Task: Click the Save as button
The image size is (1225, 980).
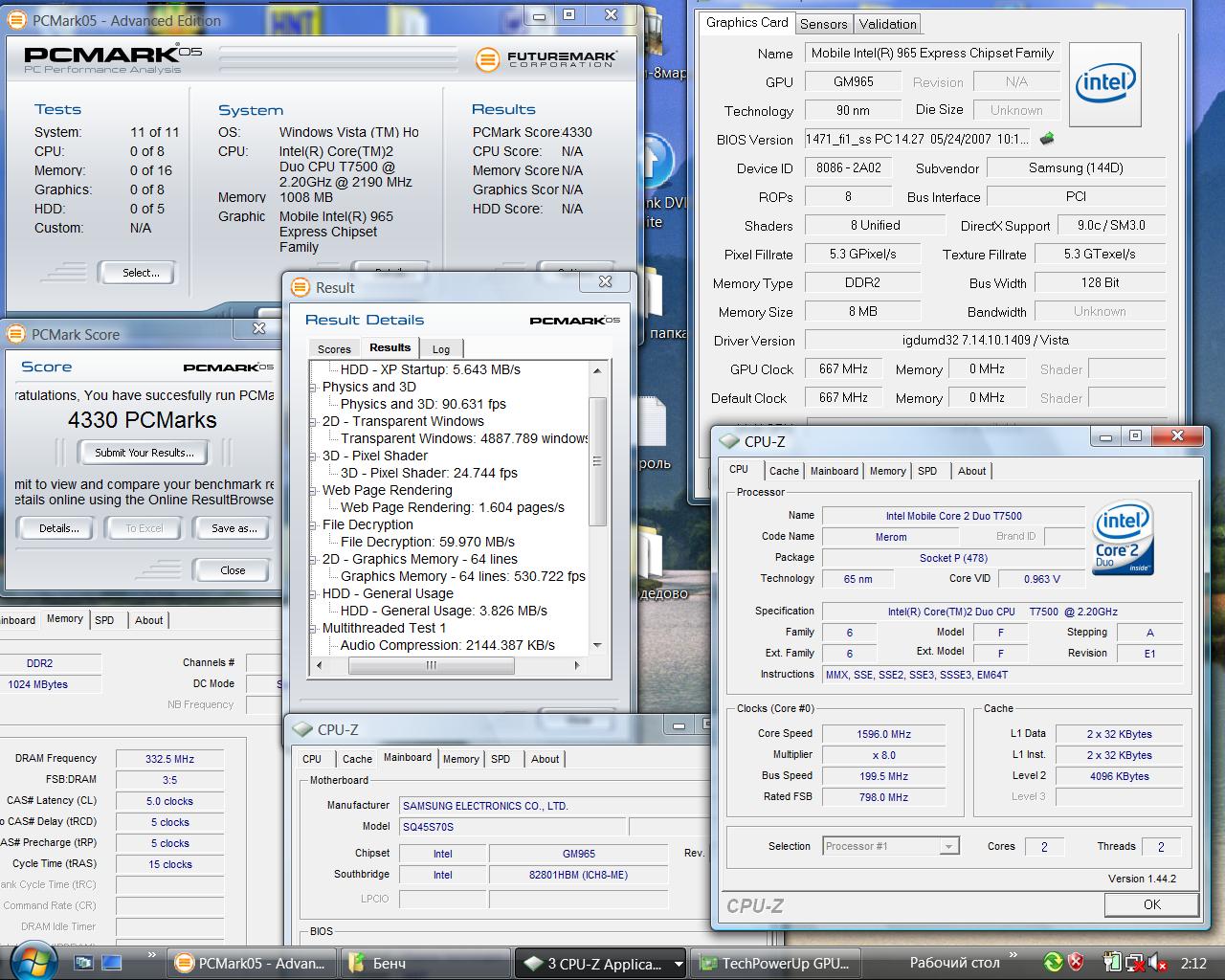Action: 234,528
